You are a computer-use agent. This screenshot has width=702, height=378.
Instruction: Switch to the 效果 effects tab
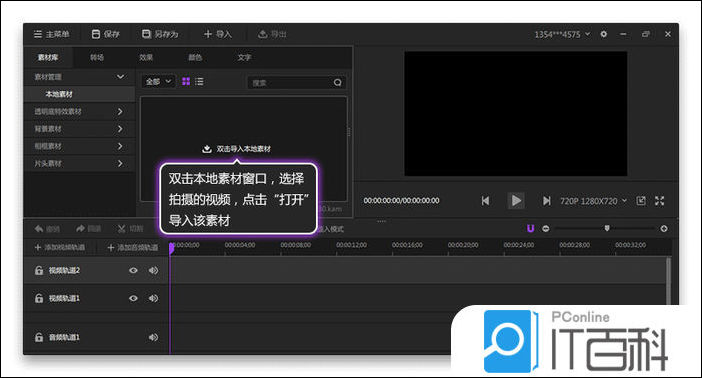[x=146, y=57]
